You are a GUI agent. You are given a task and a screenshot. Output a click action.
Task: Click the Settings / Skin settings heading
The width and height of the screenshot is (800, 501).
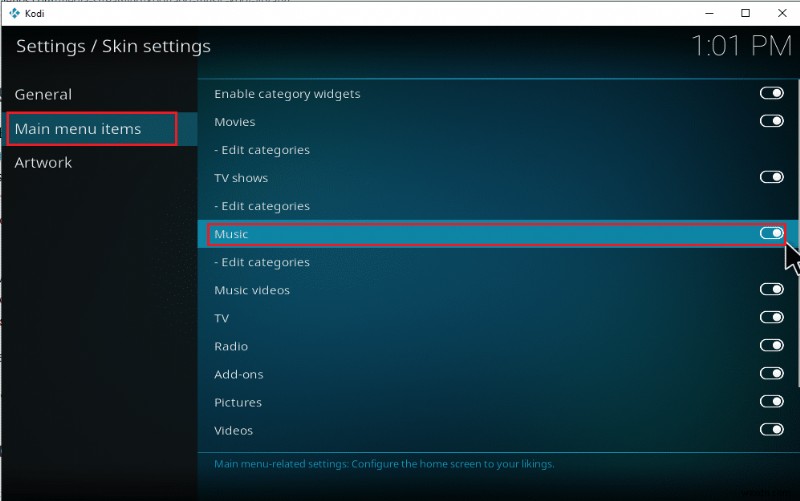pyautogui.click(x=113, y=46)
